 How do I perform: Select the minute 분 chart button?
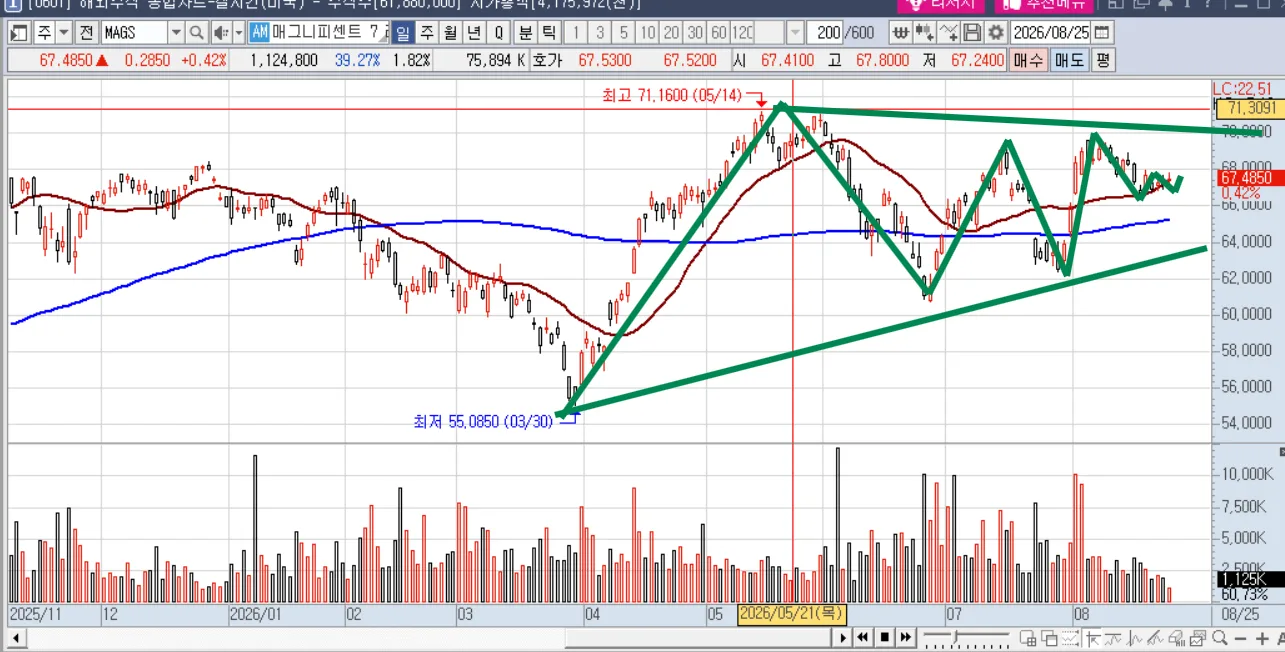coord(527,32)
